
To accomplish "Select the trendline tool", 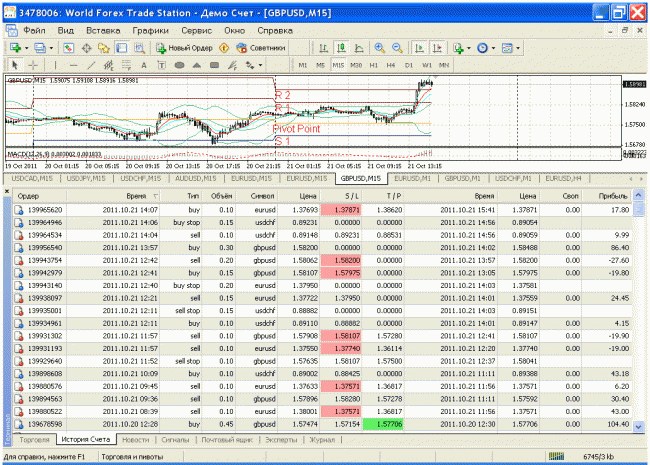I will 91,65.
